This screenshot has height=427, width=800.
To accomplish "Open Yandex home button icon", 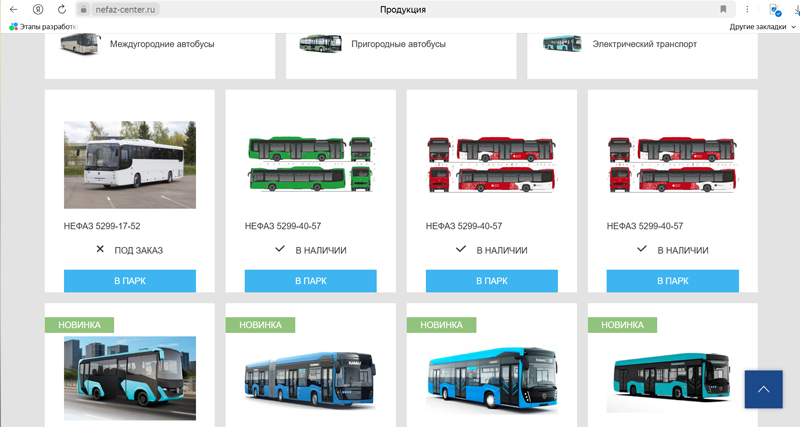I will (x=38, y=9).
